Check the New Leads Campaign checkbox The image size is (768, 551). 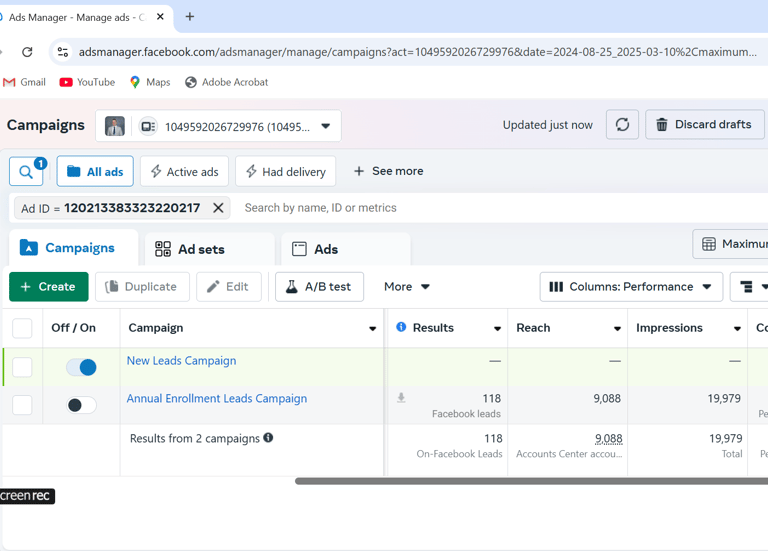click(22, 367)
